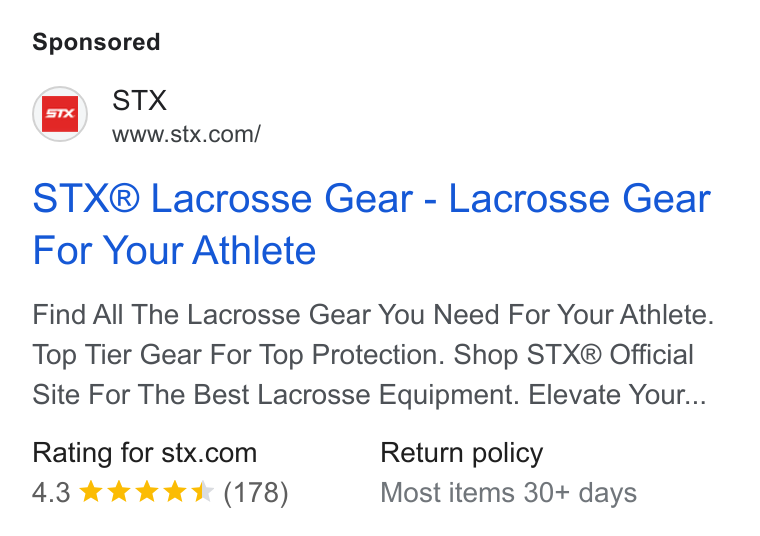Click the 'Find All The Lacrosse Gear' description line

373,315
